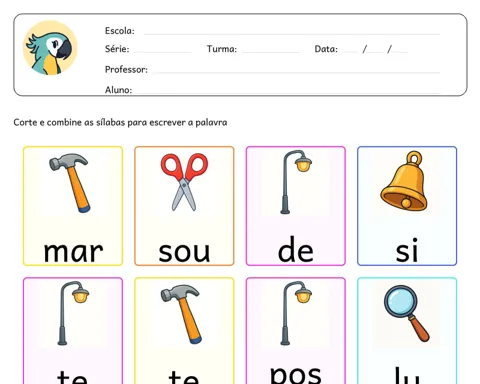This screenshot has height=384, width=480.
Task: Click the parrot logo in the header
Action: [50, 48]
